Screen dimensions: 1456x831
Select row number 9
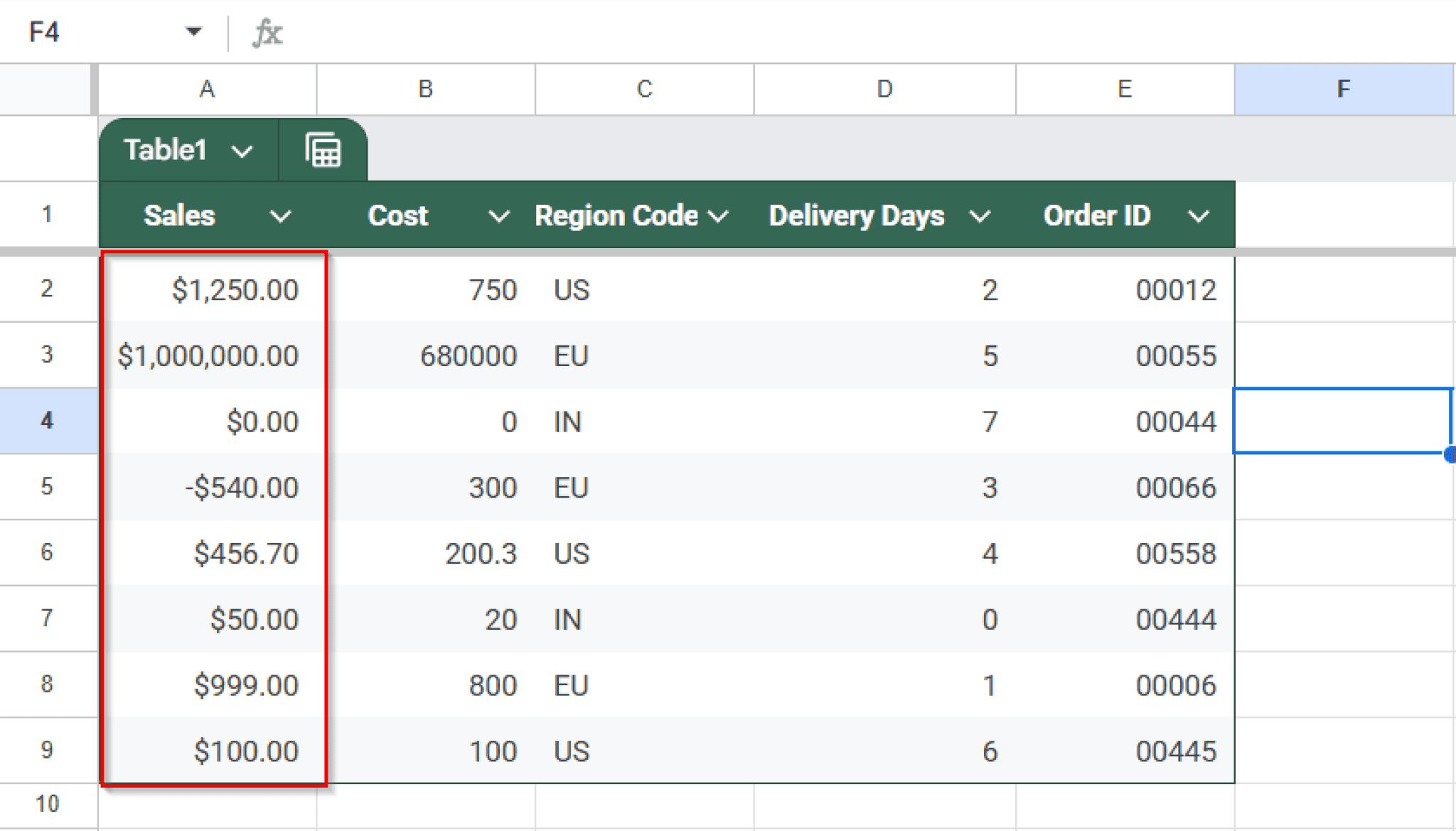pyautogui.click(x=47, y=750)
